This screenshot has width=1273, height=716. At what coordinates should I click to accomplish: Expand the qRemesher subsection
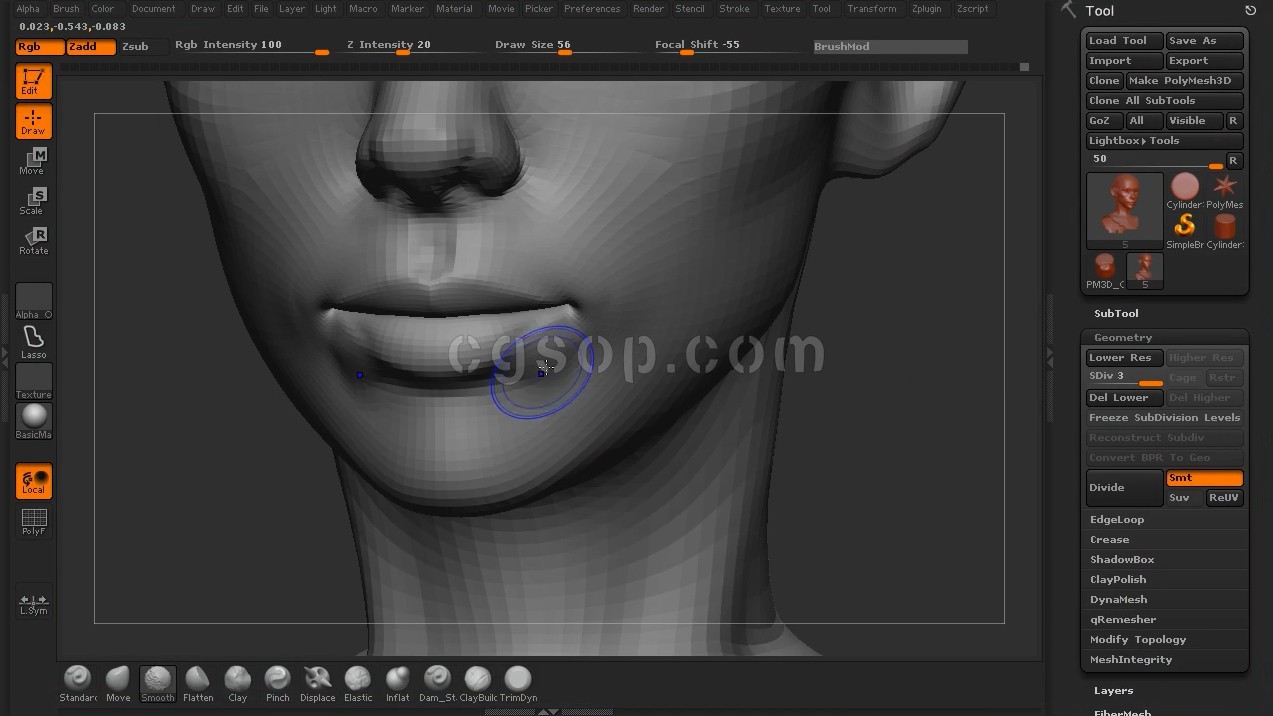(x=1123, y=620)
